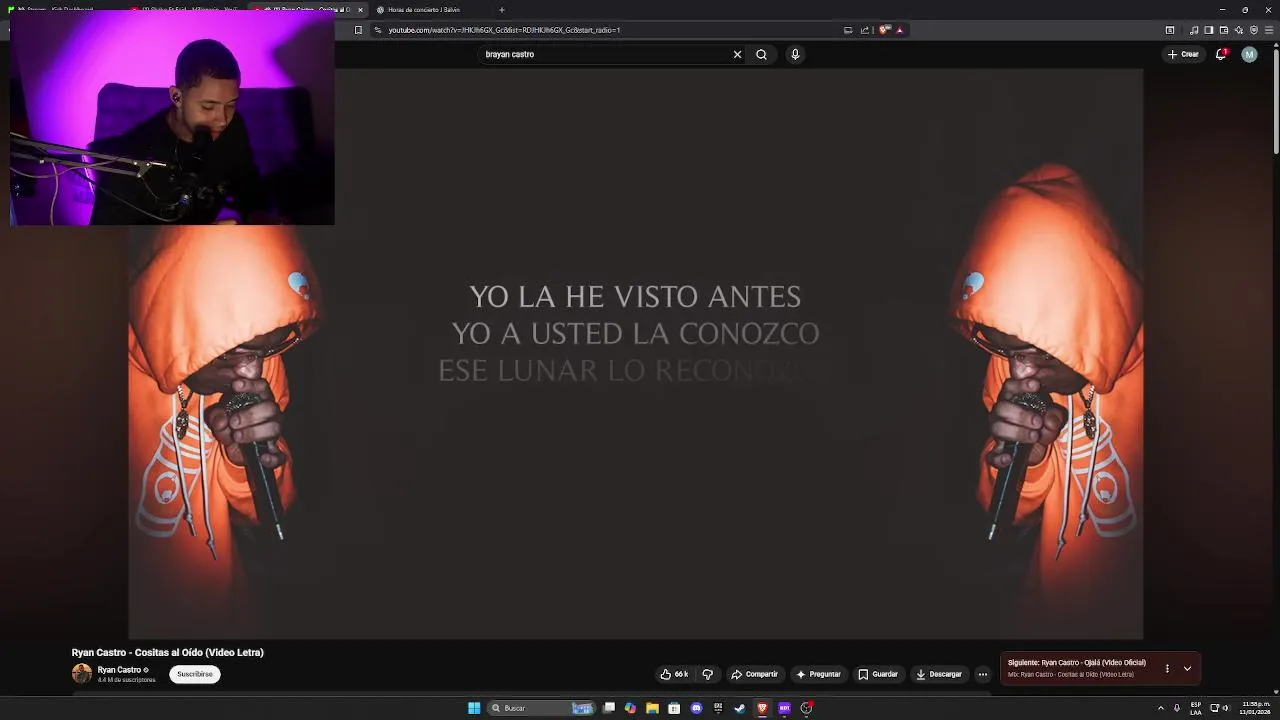Switch to 'Horas de concierto J Balvin' tab

click(423, 10)
